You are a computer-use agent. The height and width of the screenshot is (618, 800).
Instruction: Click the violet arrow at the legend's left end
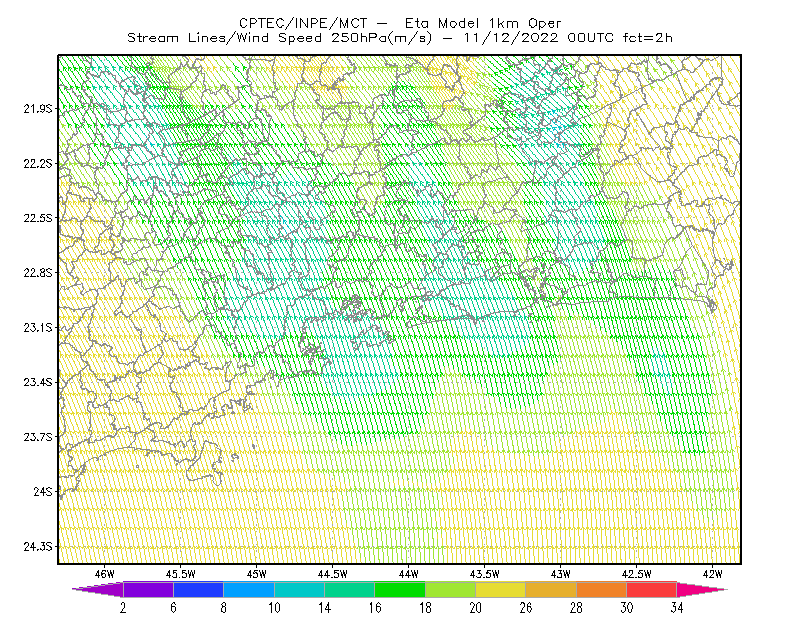[x=98, y=589]
